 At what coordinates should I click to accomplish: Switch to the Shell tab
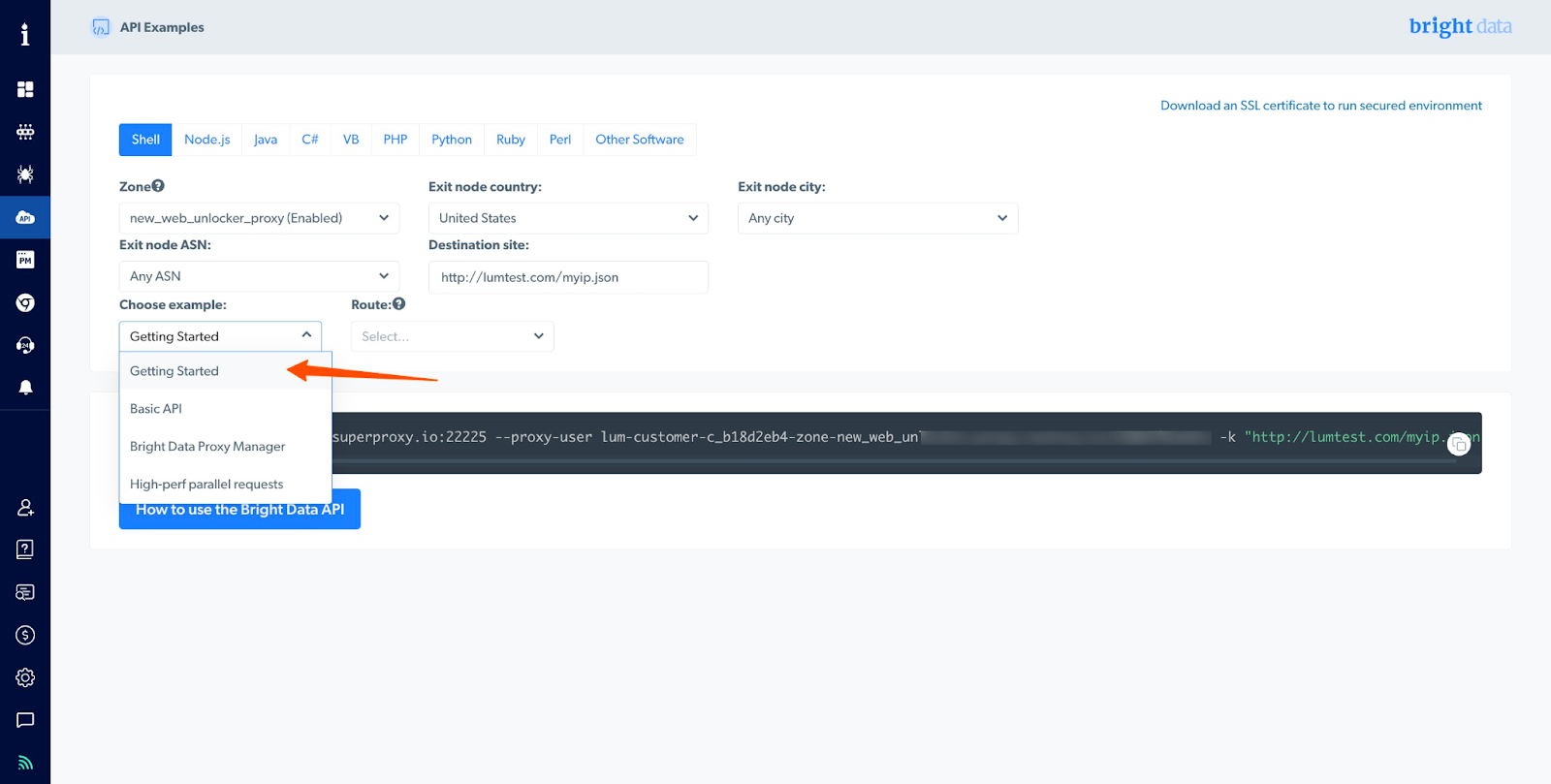pos(145,140)
